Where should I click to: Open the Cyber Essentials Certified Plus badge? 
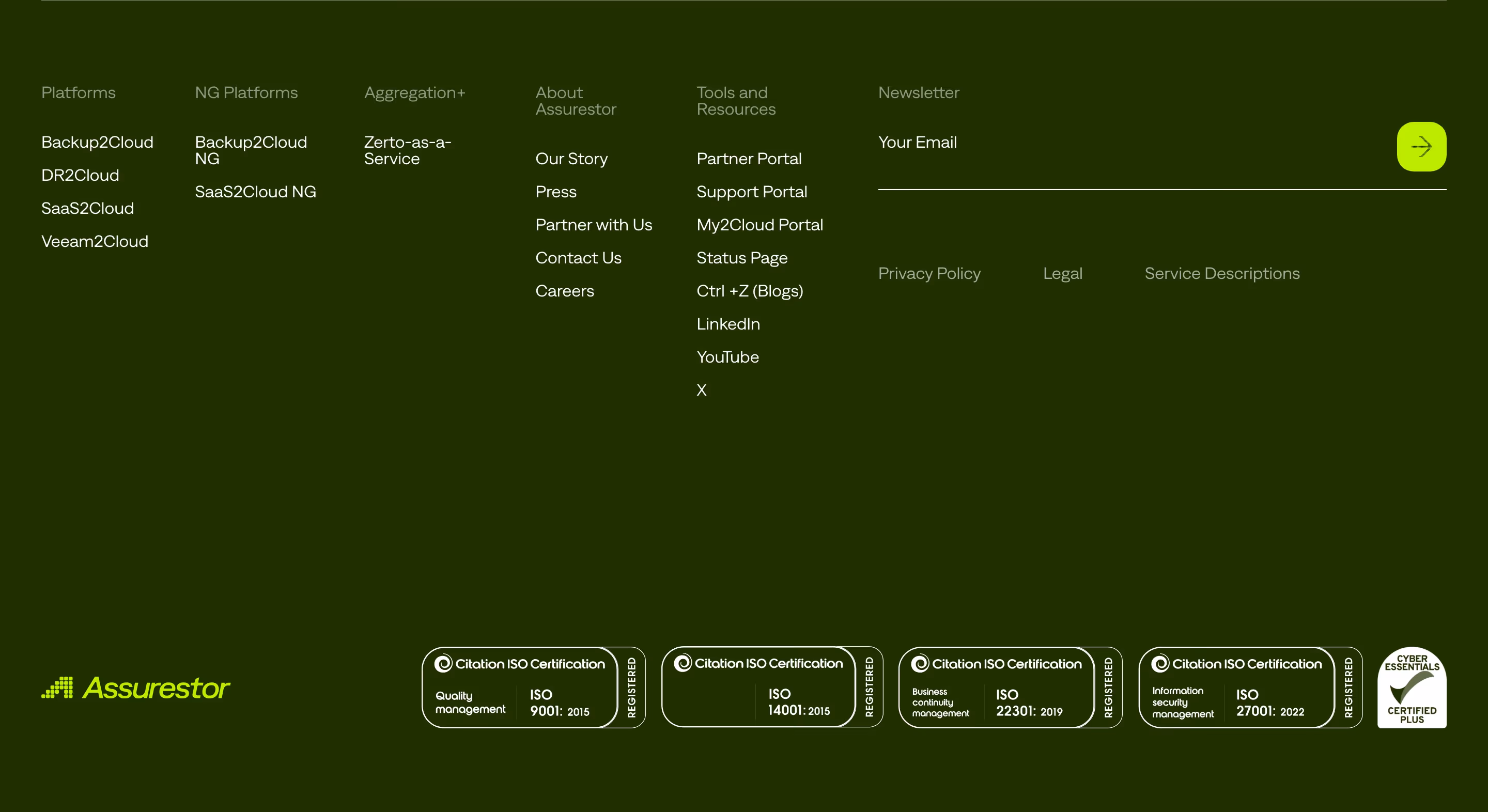point(1412,687)
